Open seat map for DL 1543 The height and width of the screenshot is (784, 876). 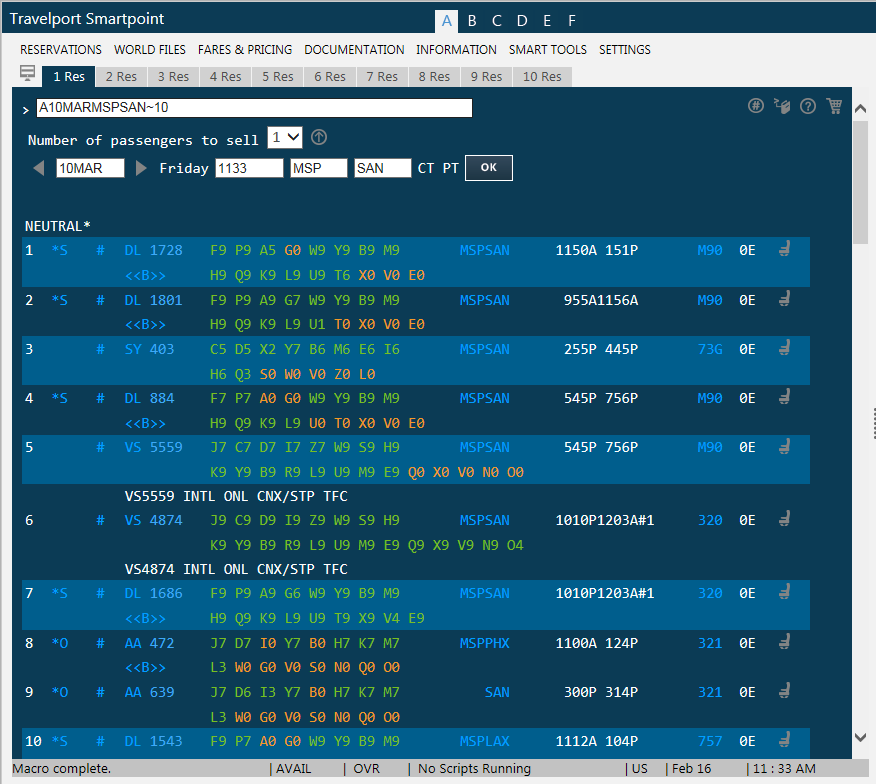coord(784,740)
